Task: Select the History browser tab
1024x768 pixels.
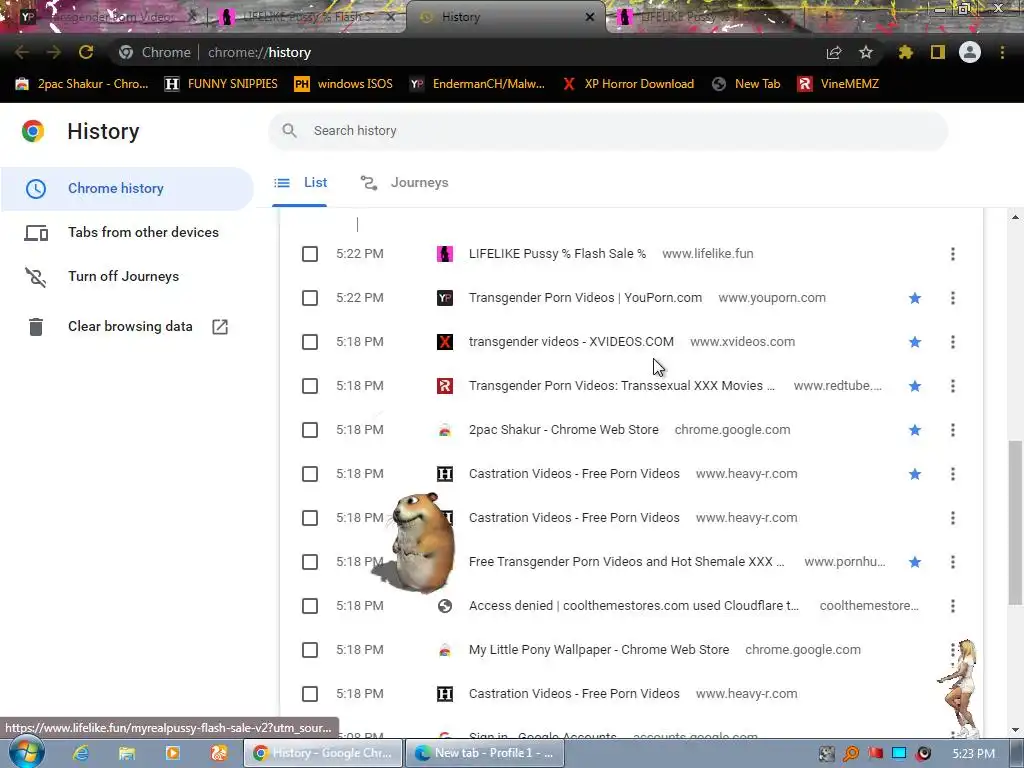Action: tap(506, 18)
